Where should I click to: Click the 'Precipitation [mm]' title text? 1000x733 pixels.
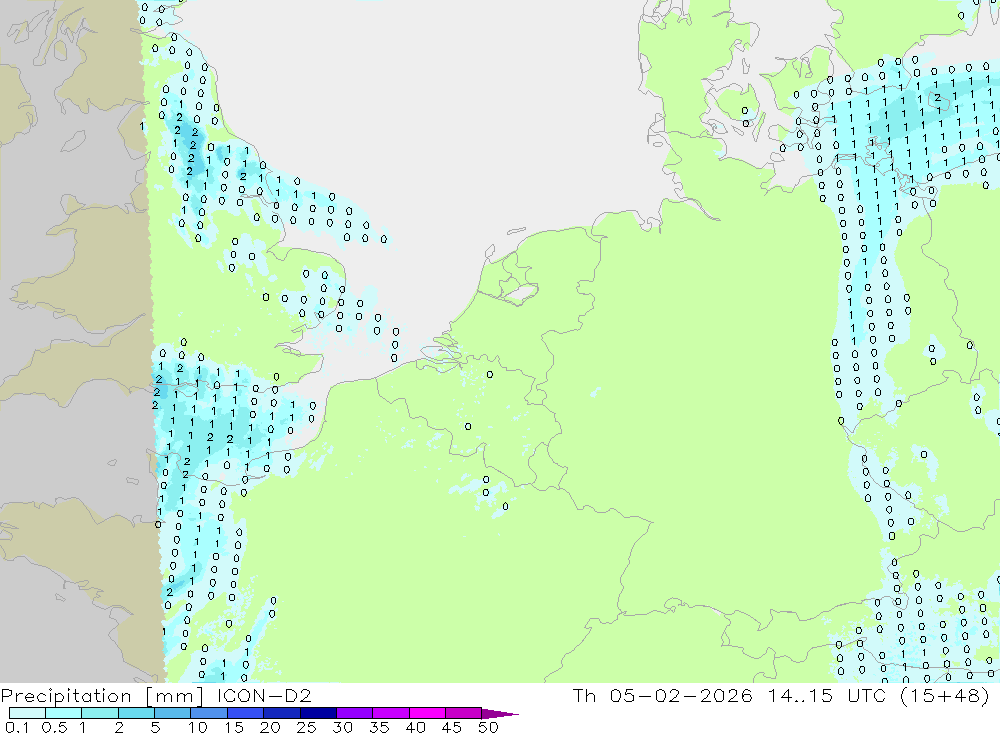pos(103,696)
